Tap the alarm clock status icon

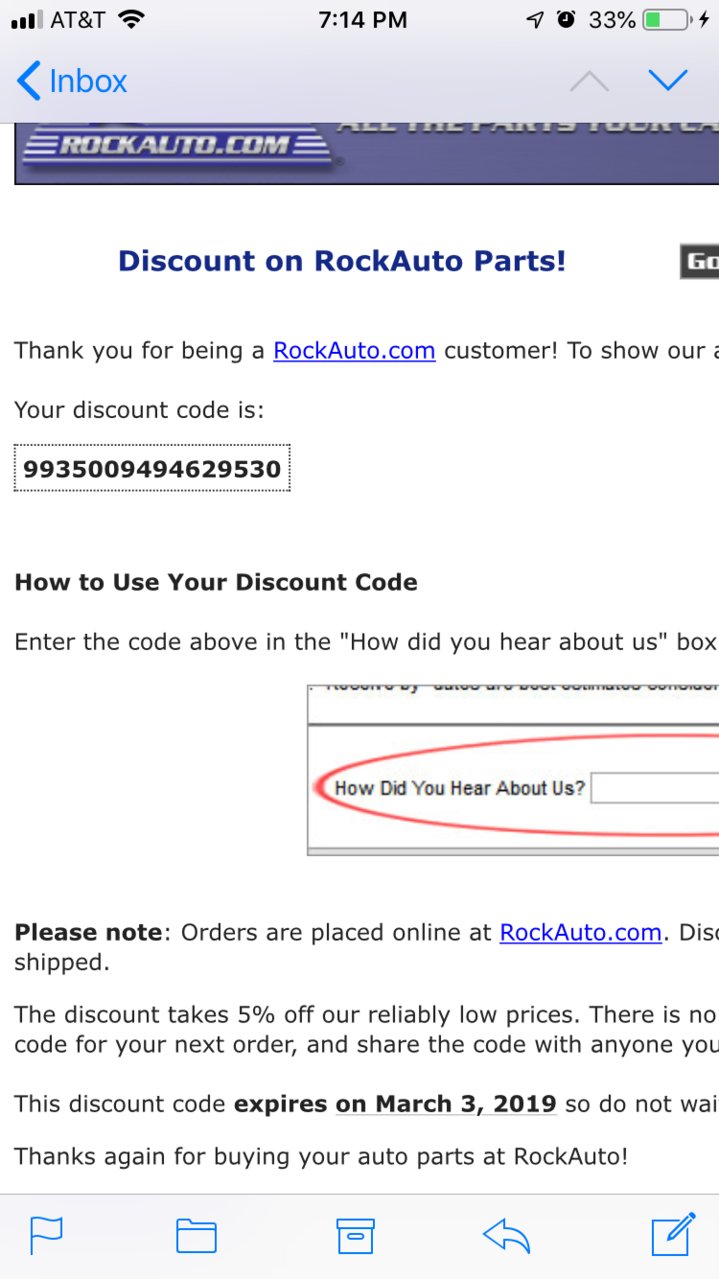pyautogui.click(x=566, y=19)
